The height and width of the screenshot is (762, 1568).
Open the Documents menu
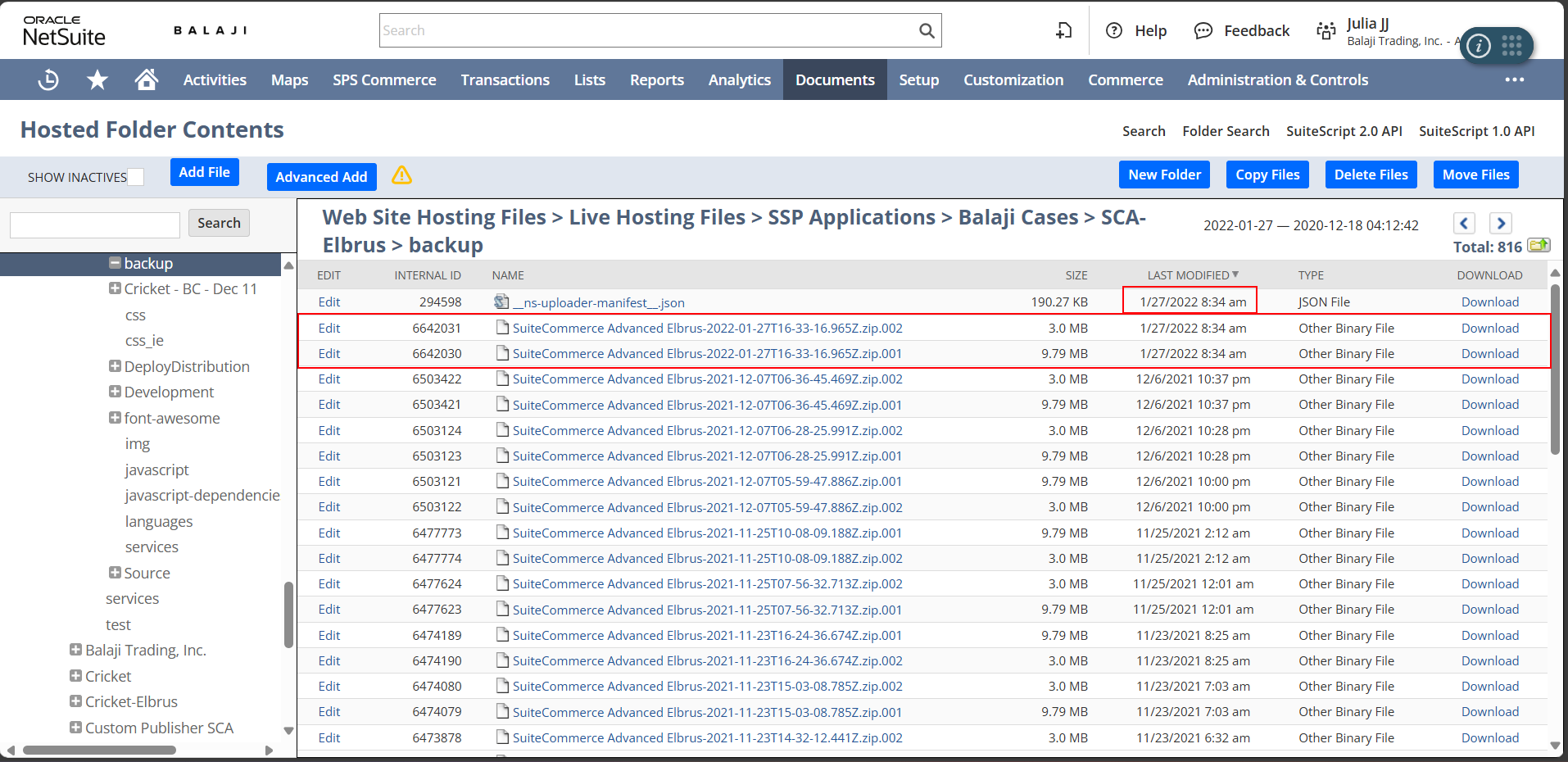pyautogui.click(x=834, y=79)
